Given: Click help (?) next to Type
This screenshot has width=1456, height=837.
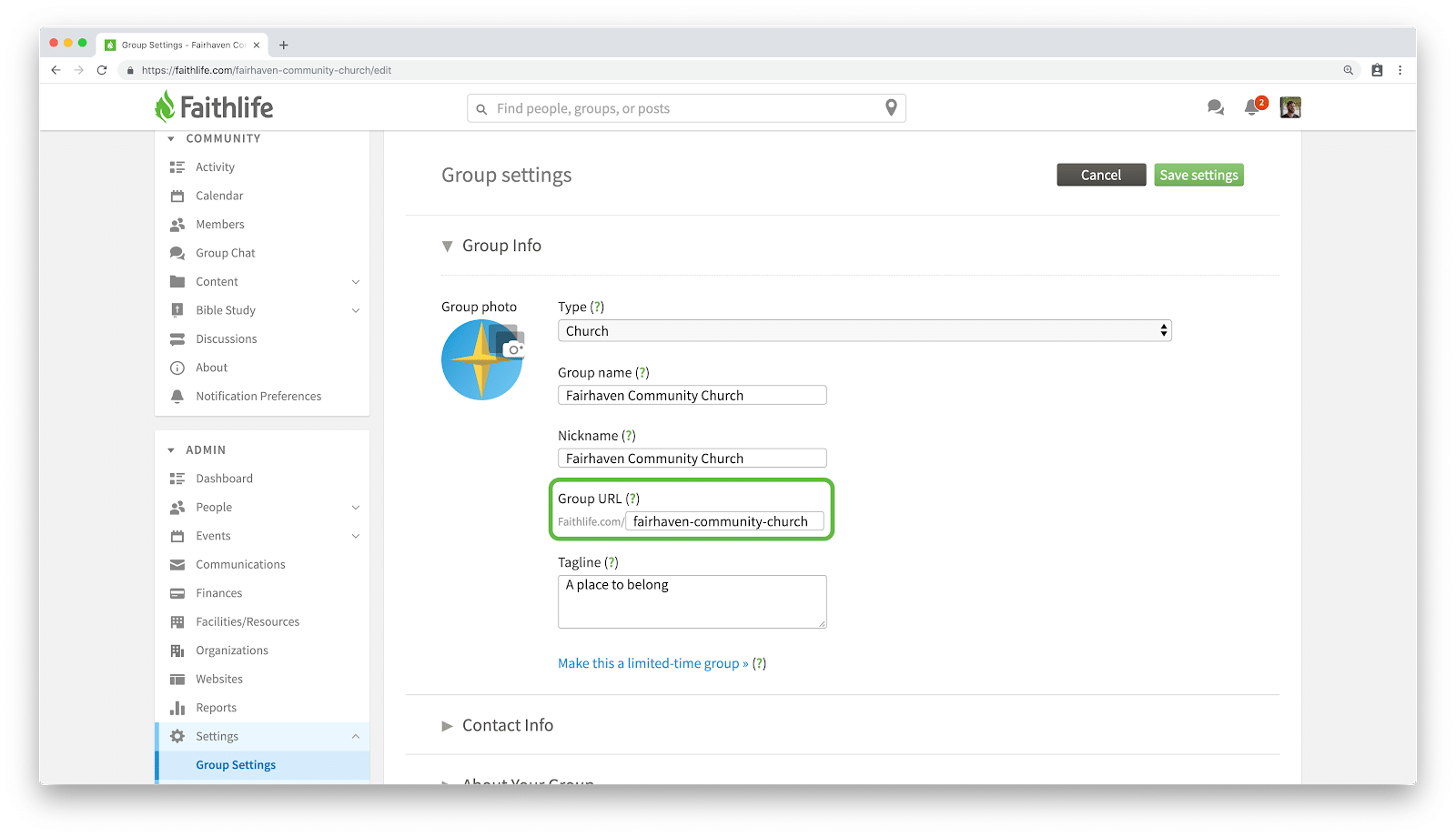Looking at the screenshot, I should (x=597, y=307).
